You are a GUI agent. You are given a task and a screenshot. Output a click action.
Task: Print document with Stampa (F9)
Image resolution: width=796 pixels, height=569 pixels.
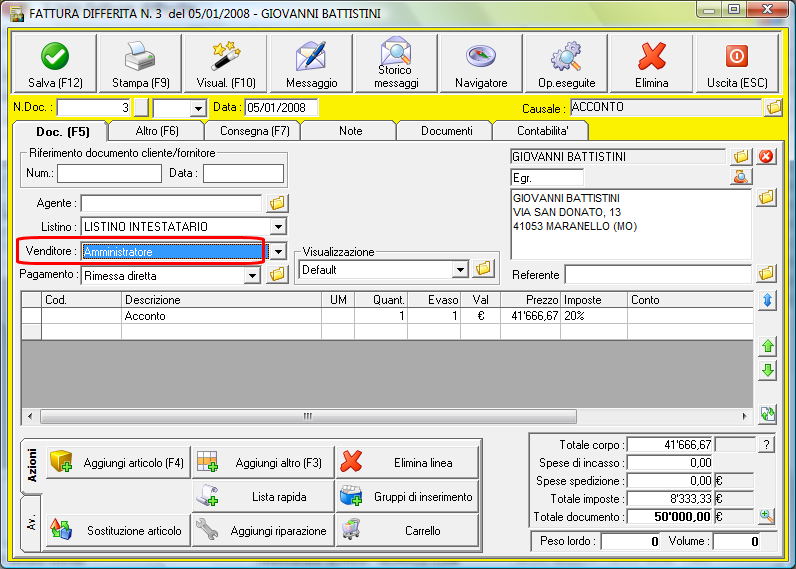[x=139, y=64]
